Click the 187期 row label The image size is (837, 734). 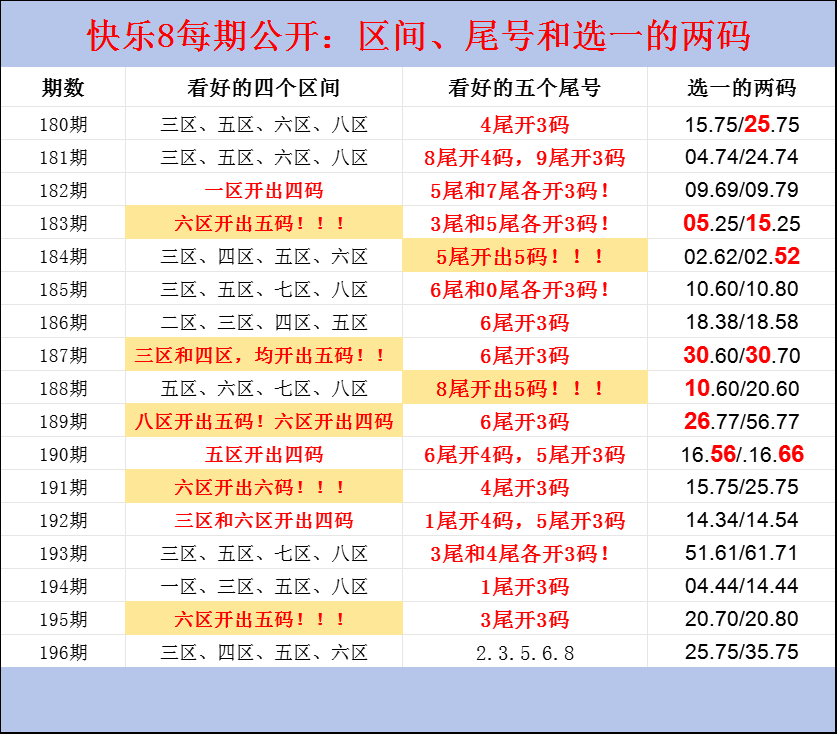pyautogui.click(x=63, y=356)
